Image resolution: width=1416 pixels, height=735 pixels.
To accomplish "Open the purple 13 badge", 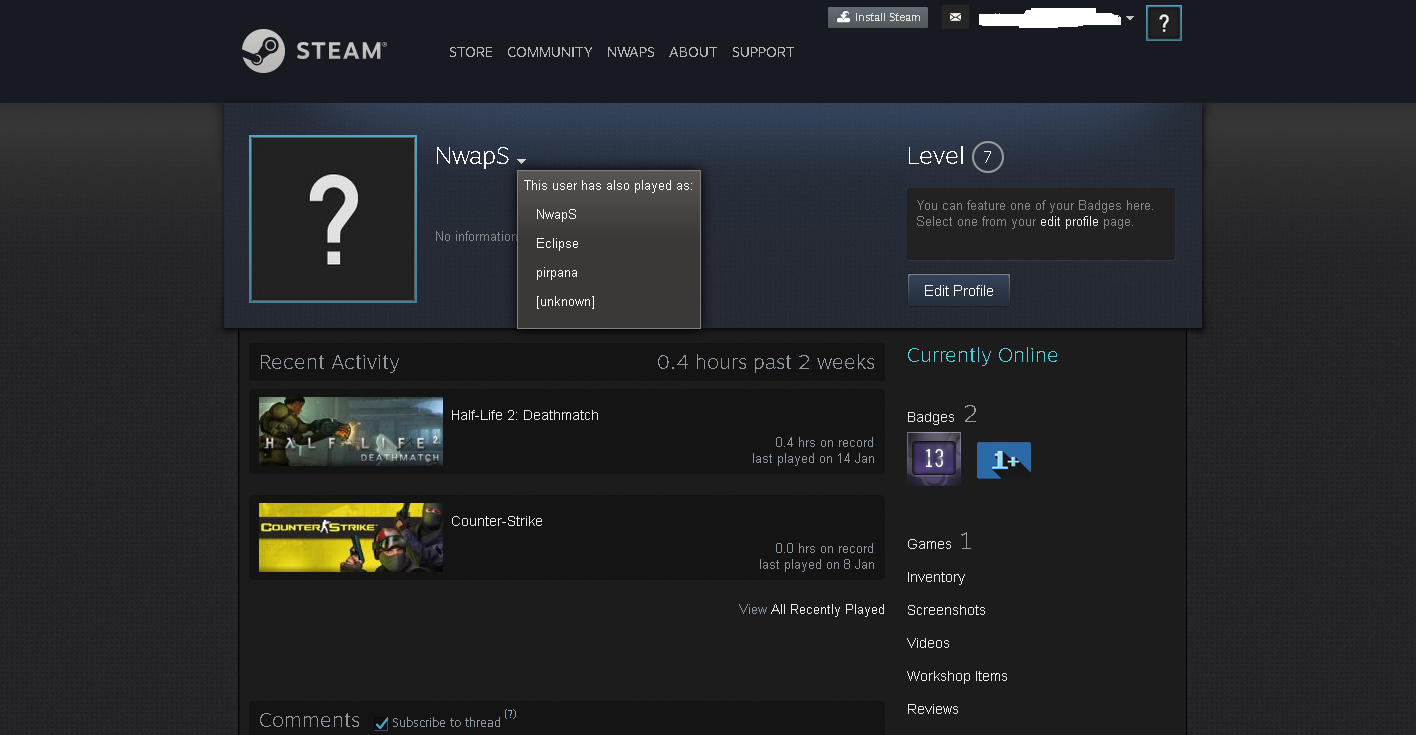I will tap(934, 459).
